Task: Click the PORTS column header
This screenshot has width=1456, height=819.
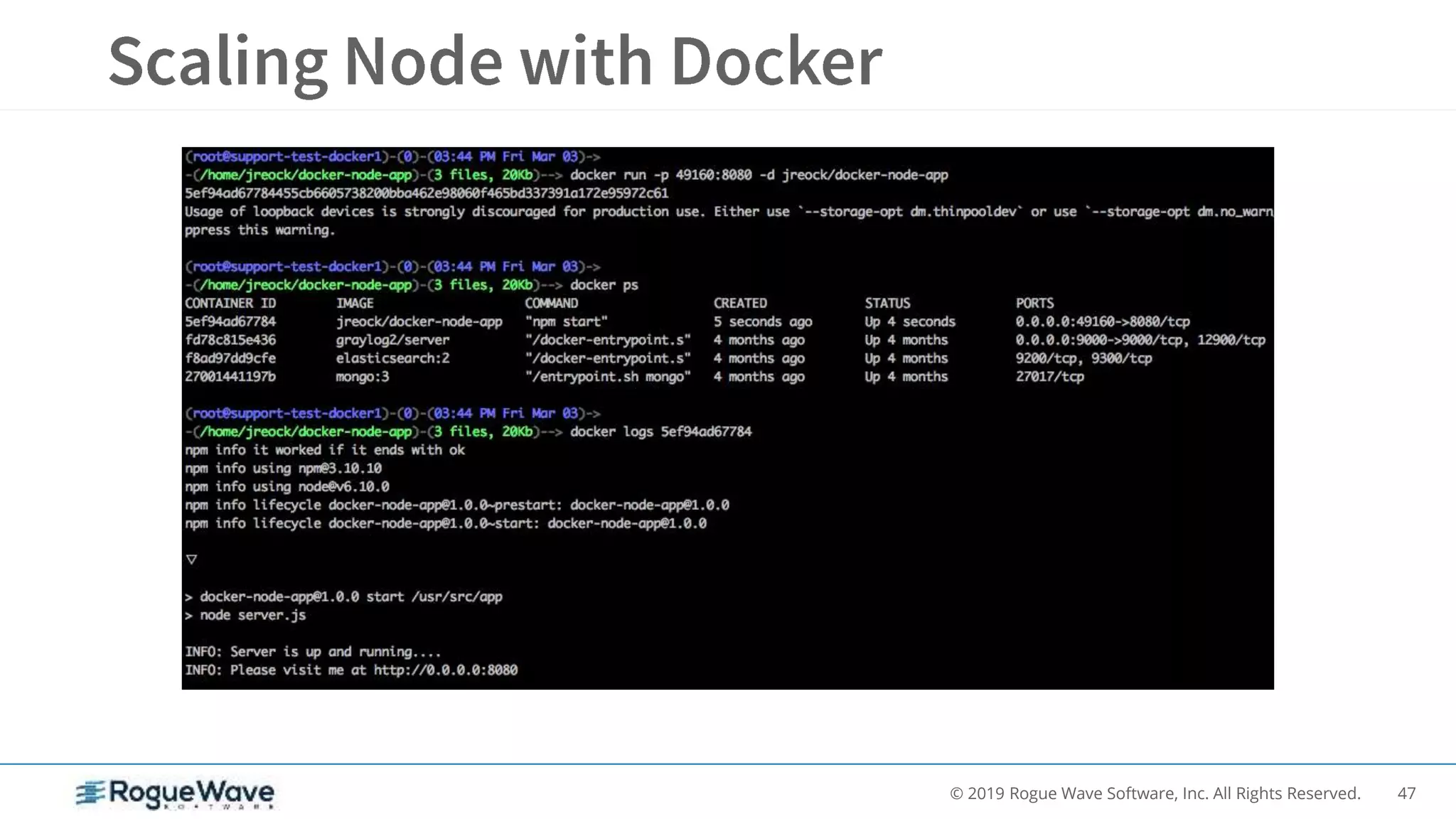Action: pos(1034,303)
